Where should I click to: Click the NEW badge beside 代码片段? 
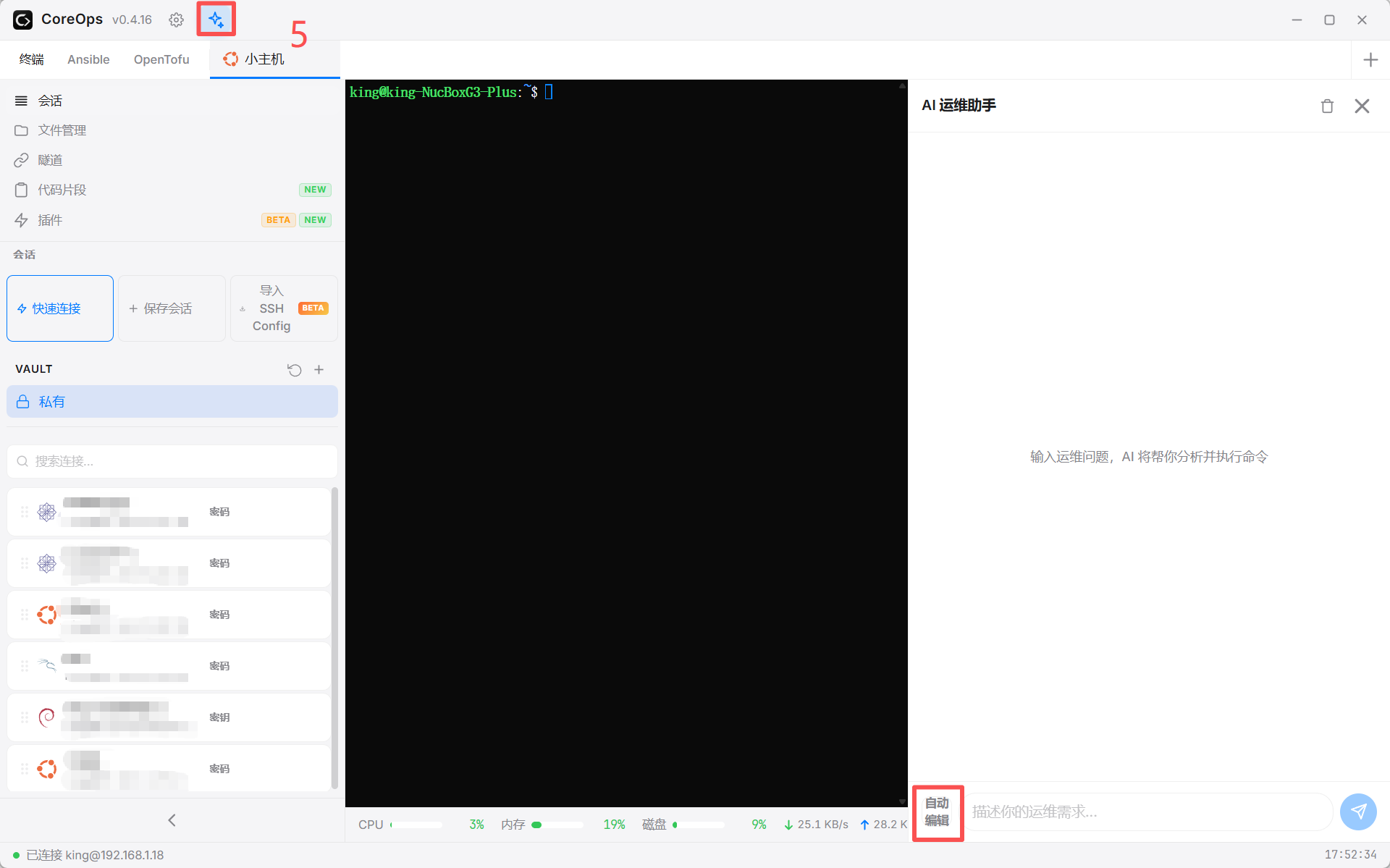pyautogui.click(x=315, y=190)
